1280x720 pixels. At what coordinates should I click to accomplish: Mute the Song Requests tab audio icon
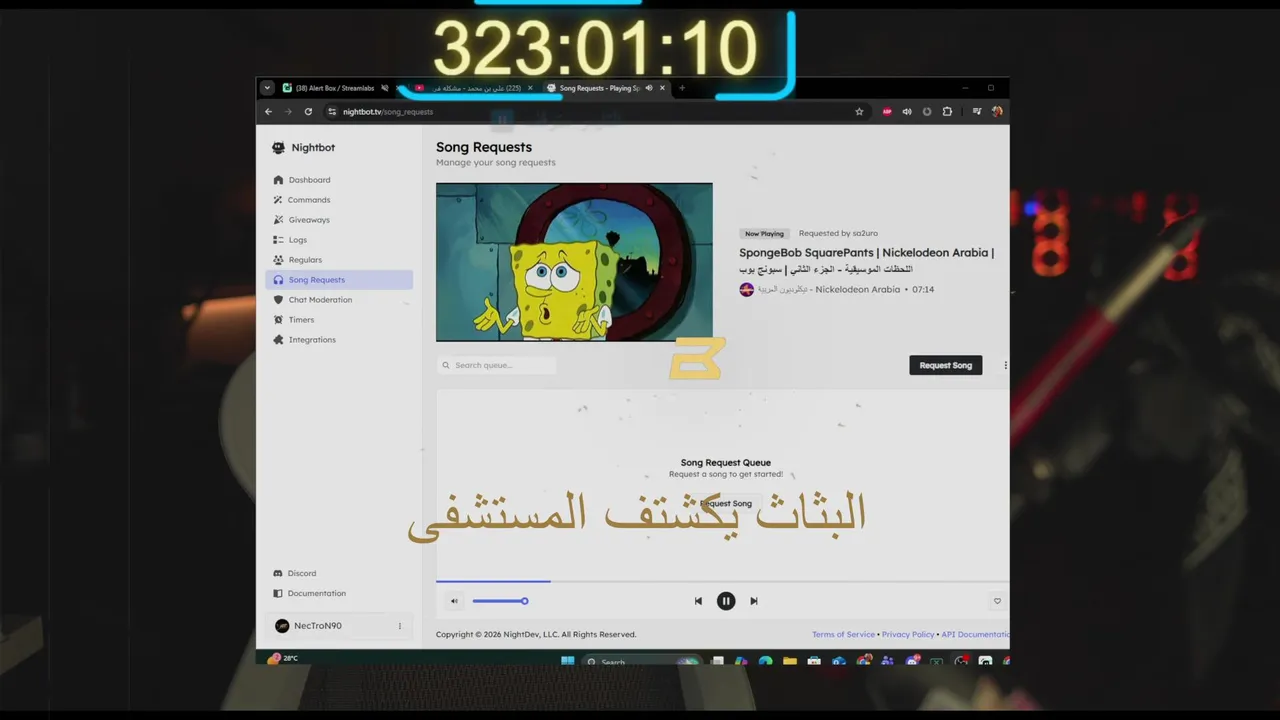(649, 88)
